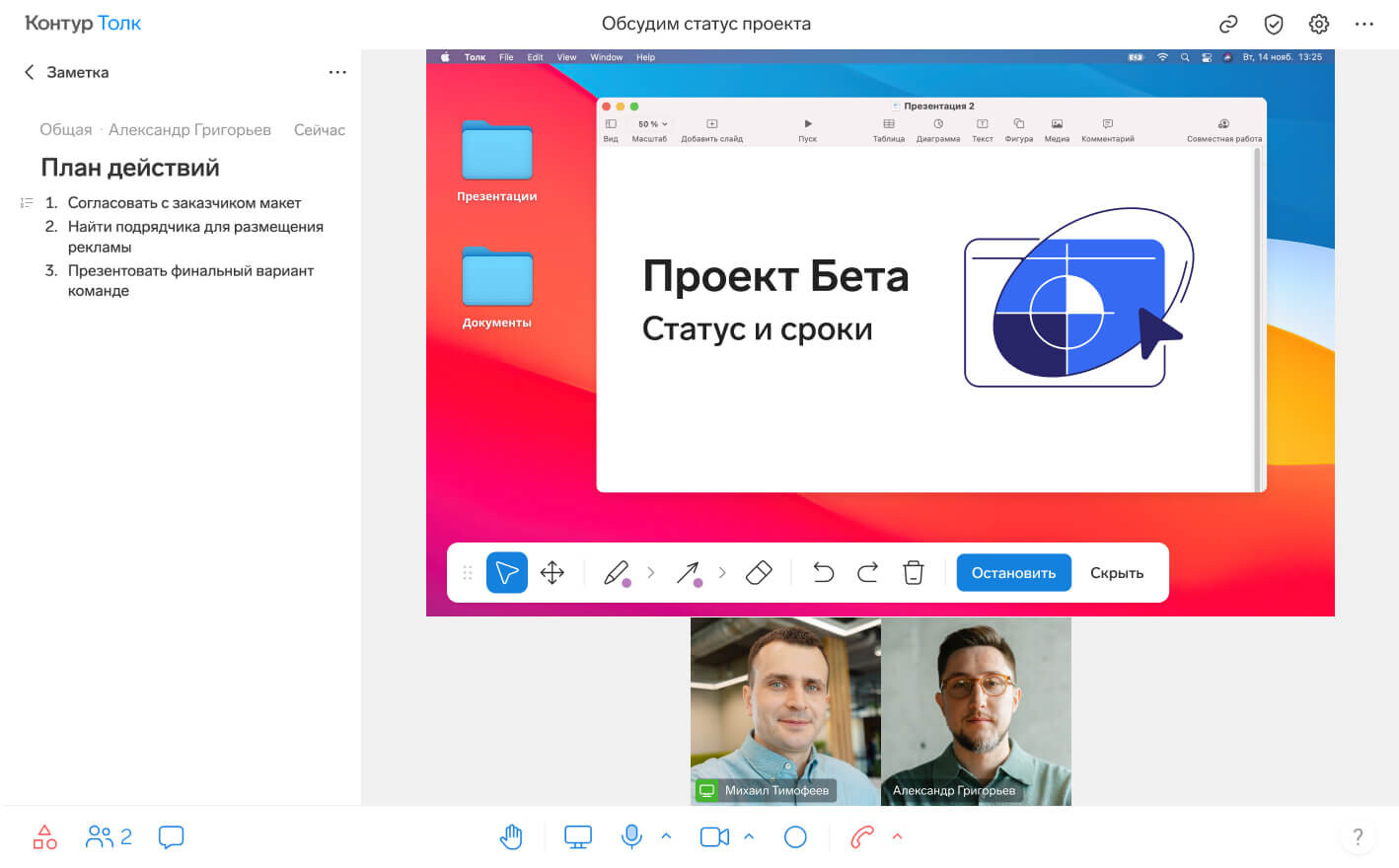Open the participants list
The image size is (1399, 868).
(109, 837)
